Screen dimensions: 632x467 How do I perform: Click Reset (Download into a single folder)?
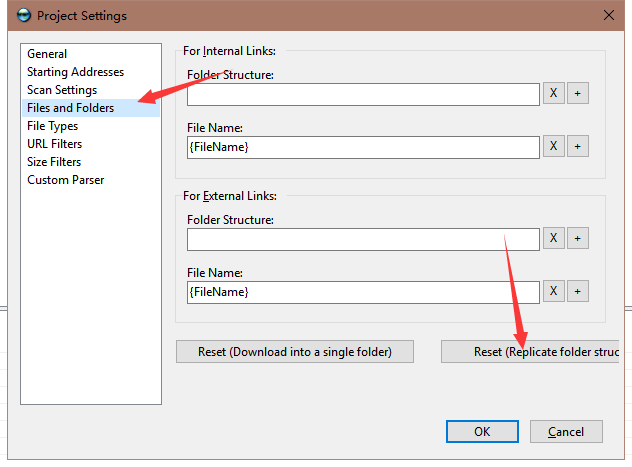coord(295,352)
